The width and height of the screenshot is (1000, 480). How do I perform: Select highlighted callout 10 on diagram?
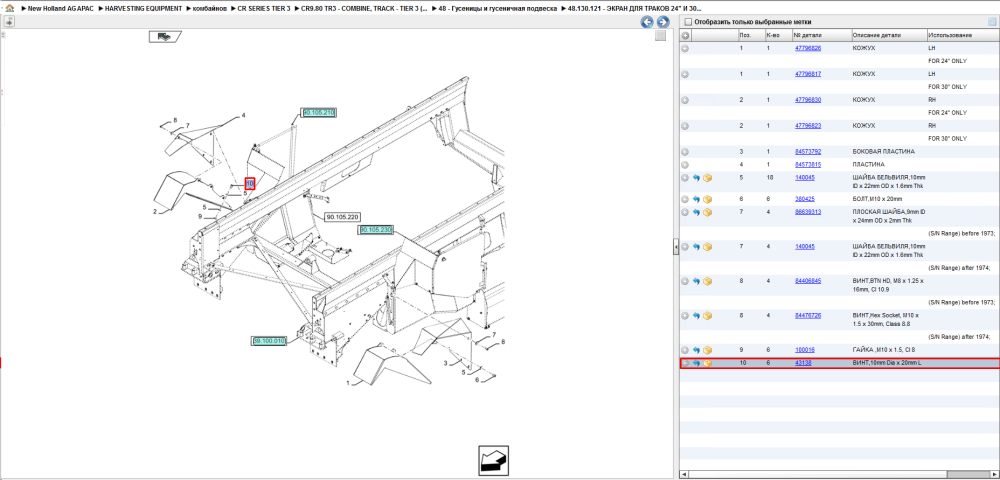(250, 184)
